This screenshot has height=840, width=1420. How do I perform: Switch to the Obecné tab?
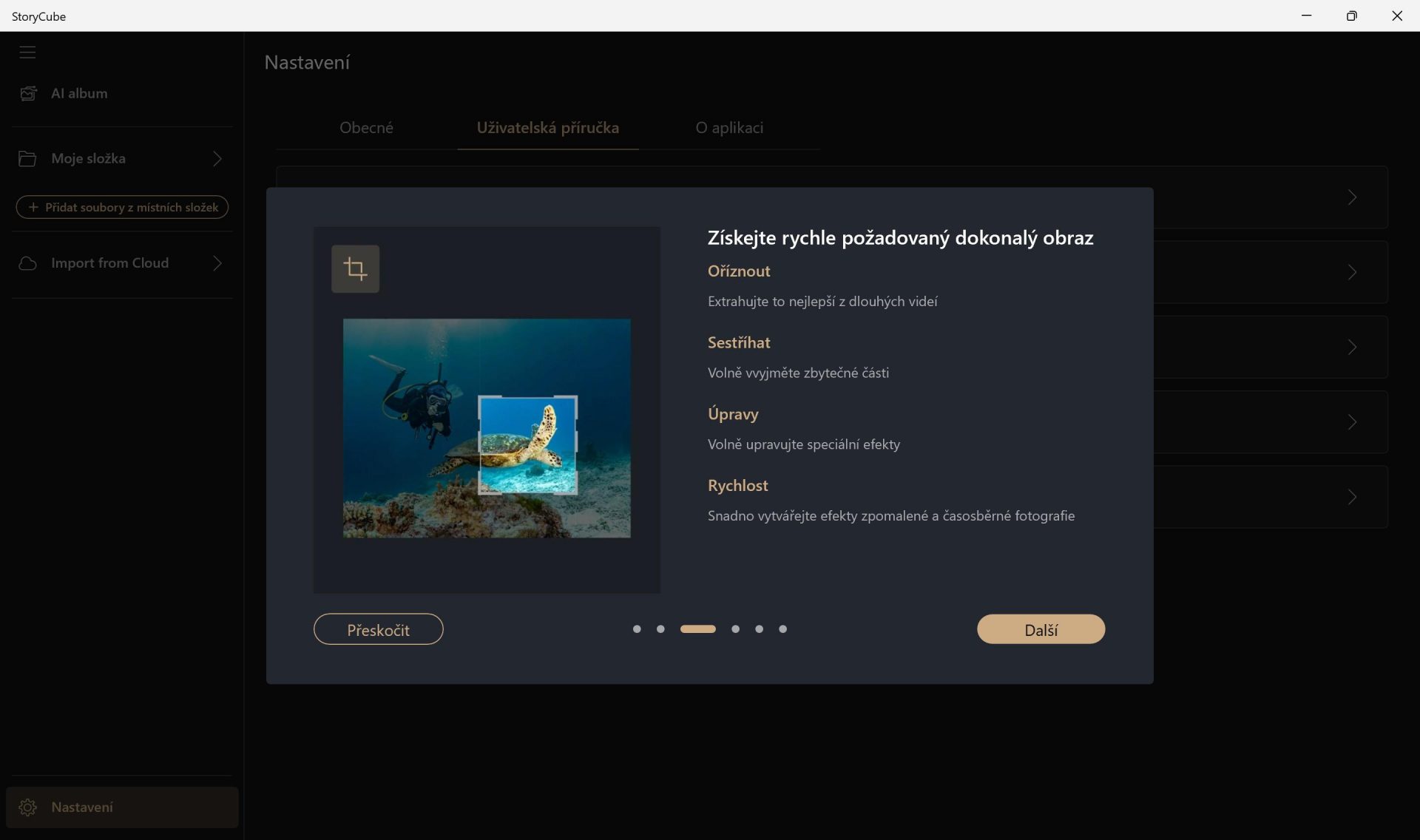pyautogui.click(x=366, y=127)
